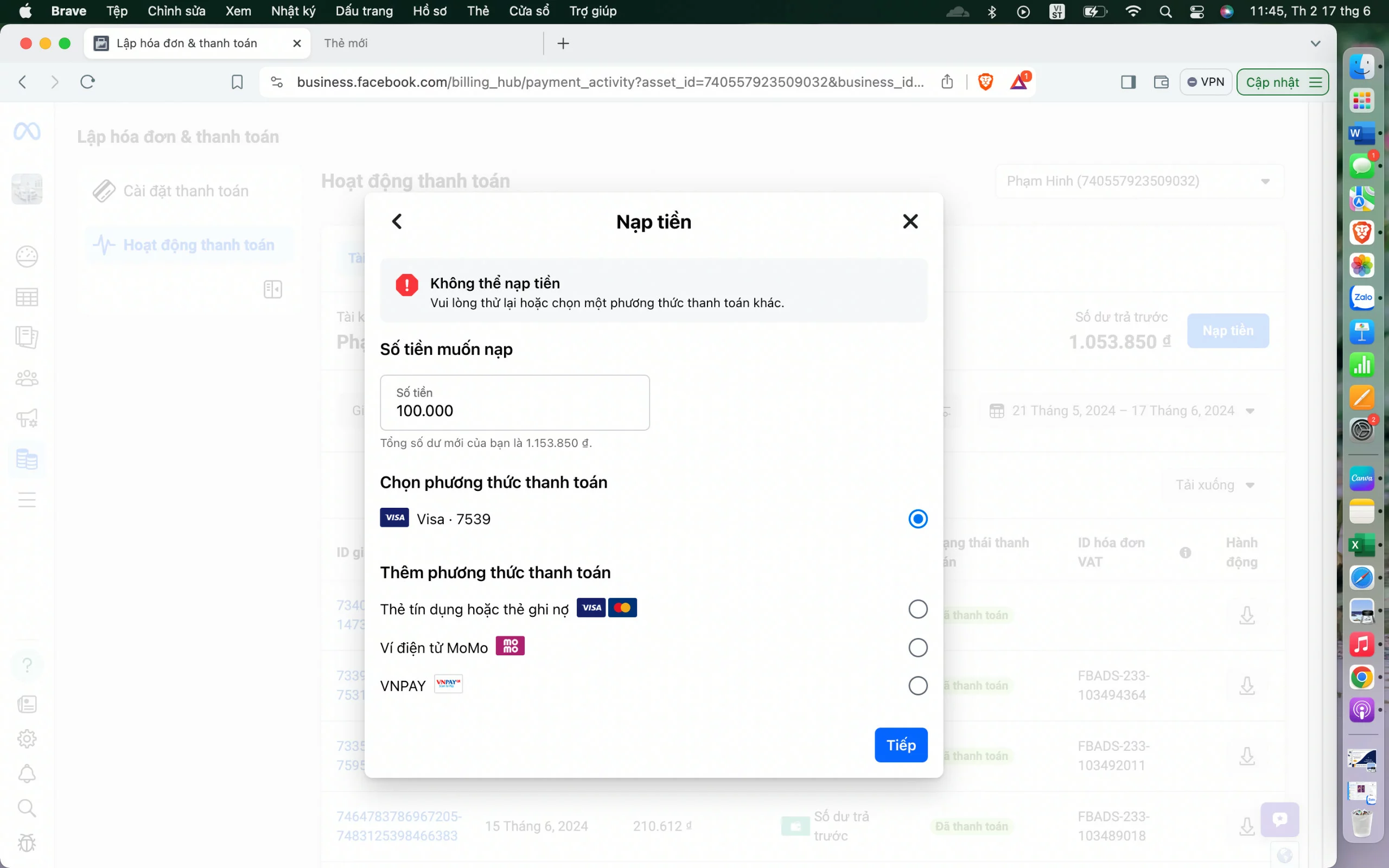
Task: Open the Dấu trang menu
Action: [364, 11]
